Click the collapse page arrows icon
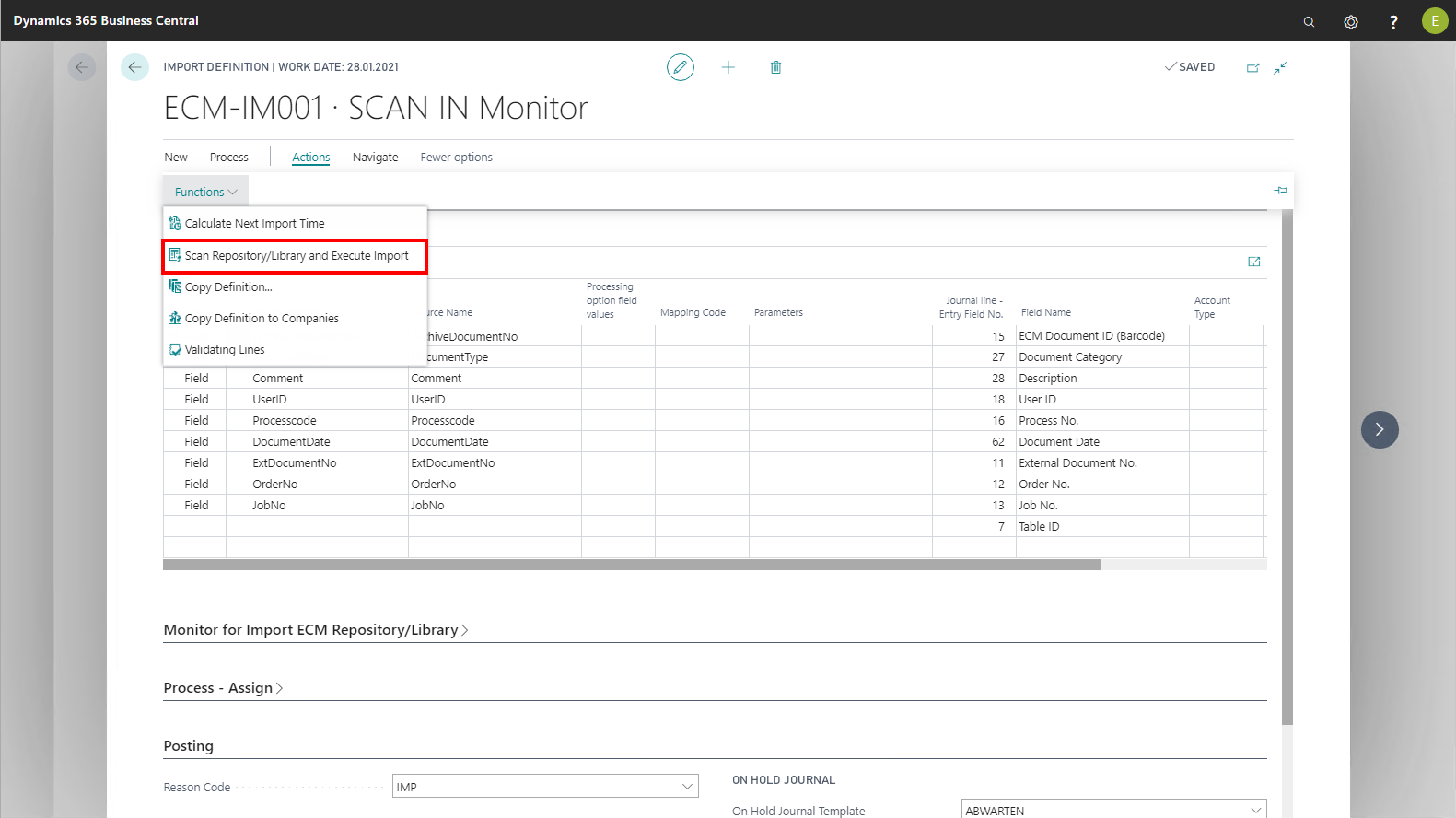 (x=1280, y=67)
